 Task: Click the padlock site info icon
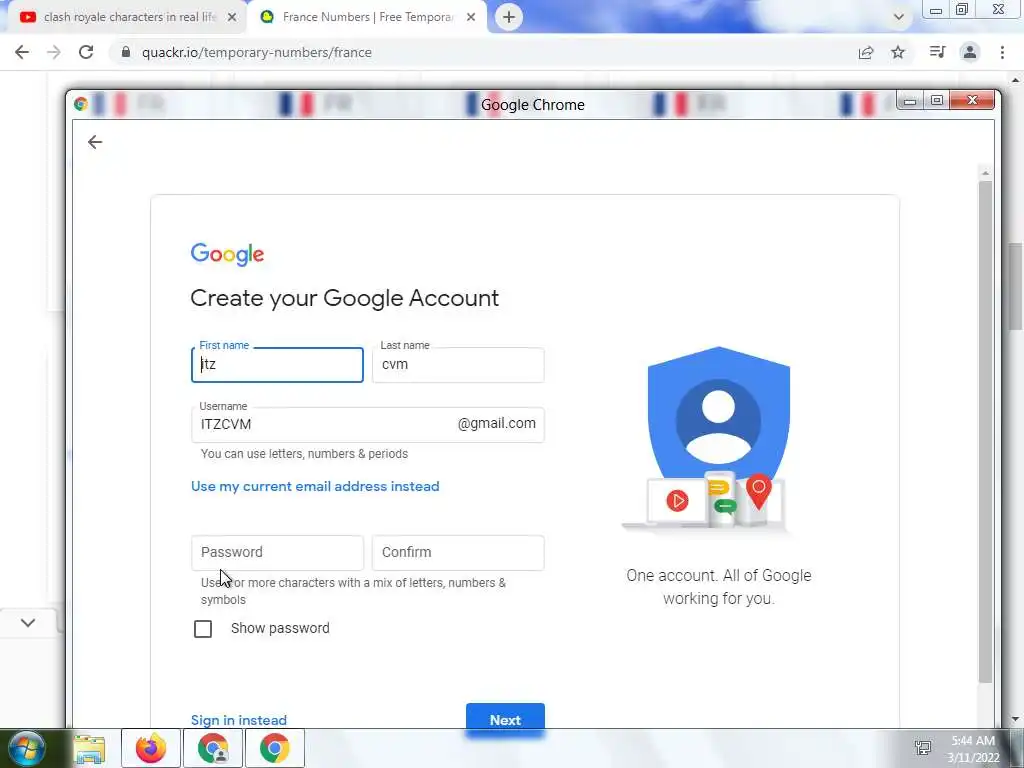pos(126,52)
